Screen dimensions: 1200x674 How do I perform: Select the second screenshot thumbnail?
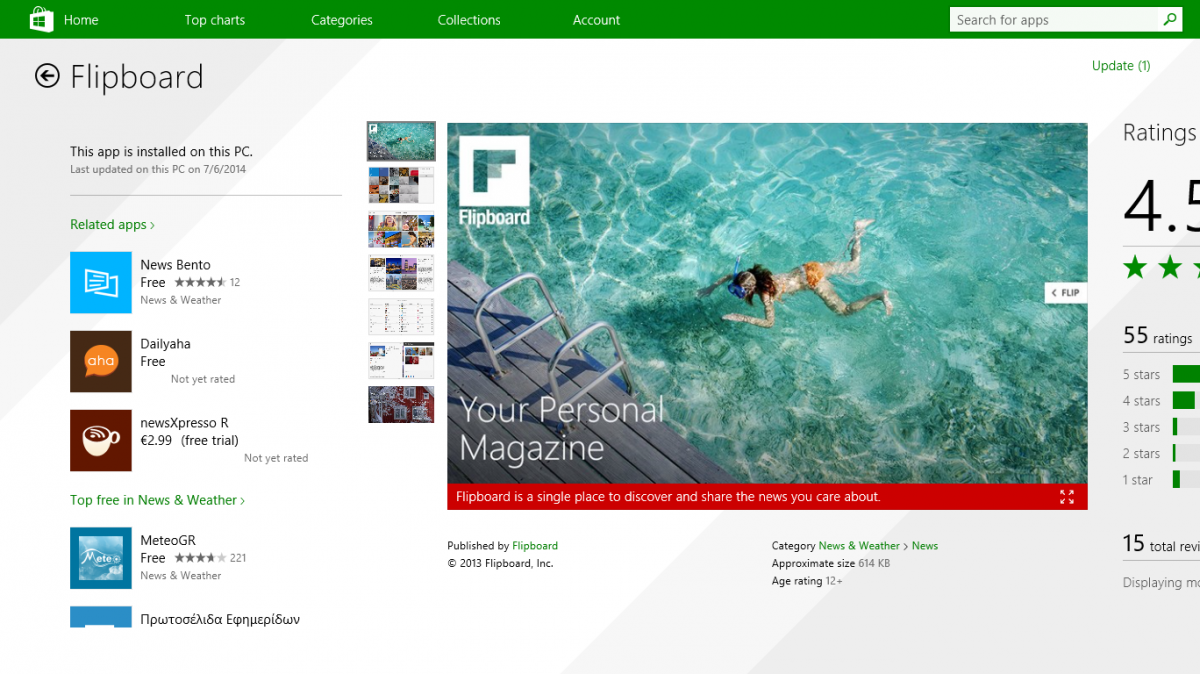[x=401, y=185]
